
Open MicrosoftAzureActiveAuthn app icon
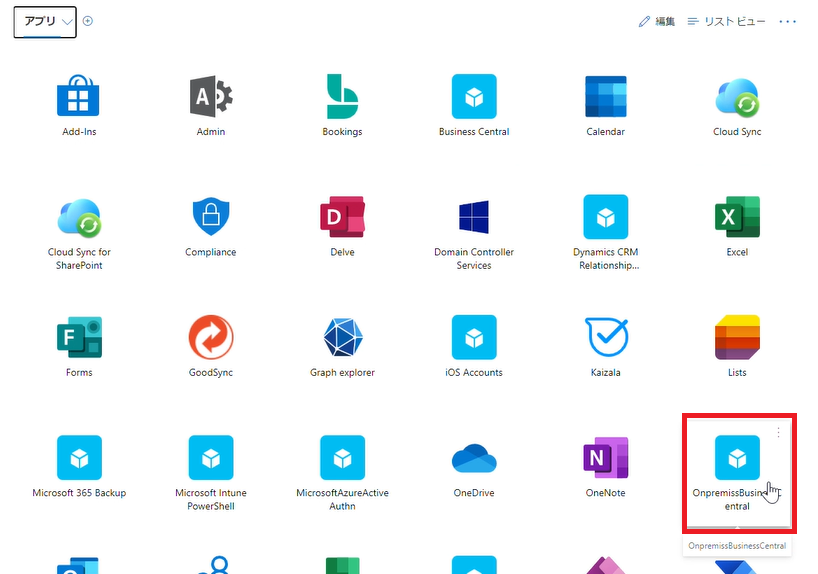pyautogui.click(x=342, y=458)
